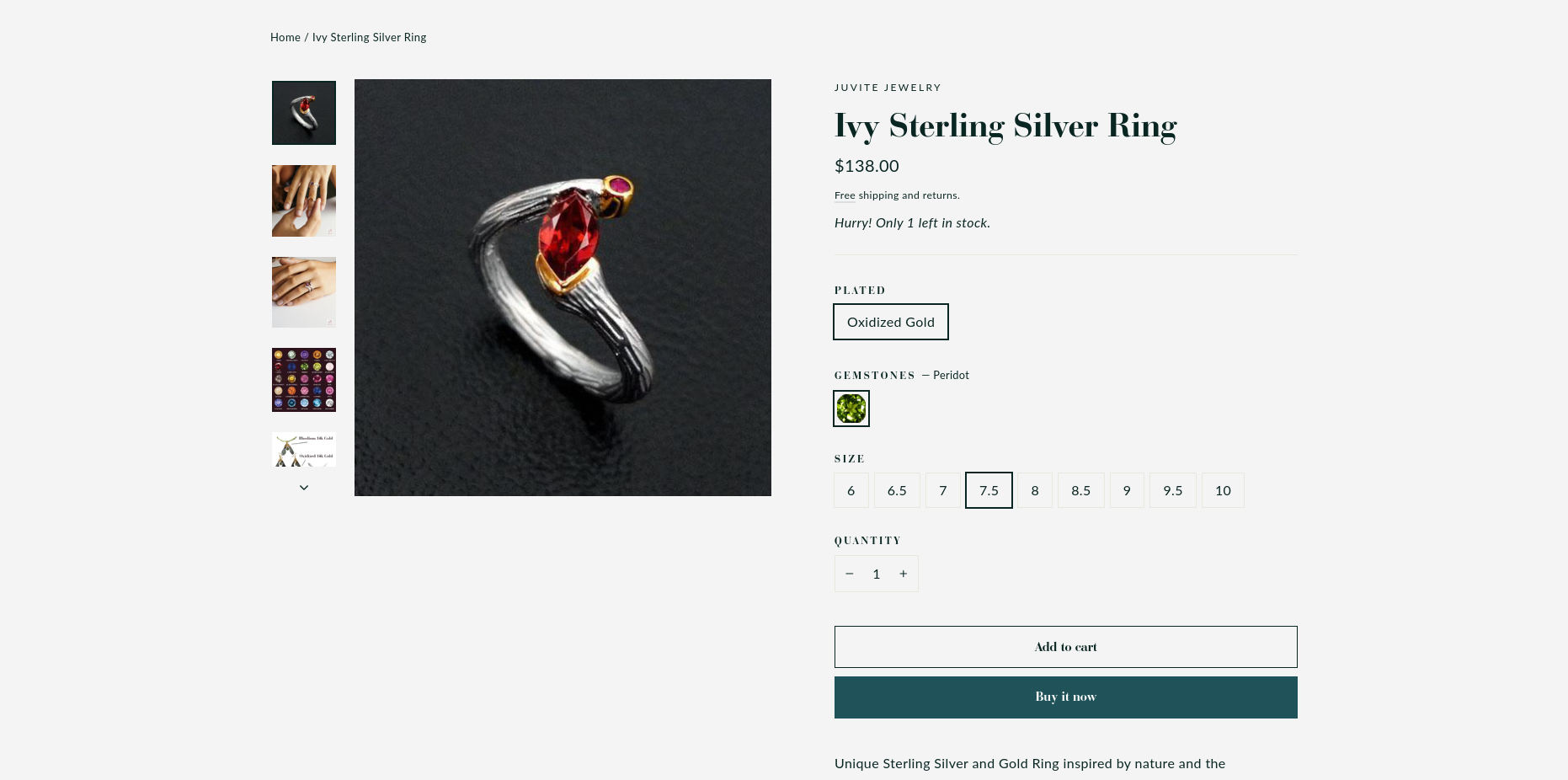Click the main ring product image
The width and height of the screenshot is (1568, 780).
[x=563, y=287]
